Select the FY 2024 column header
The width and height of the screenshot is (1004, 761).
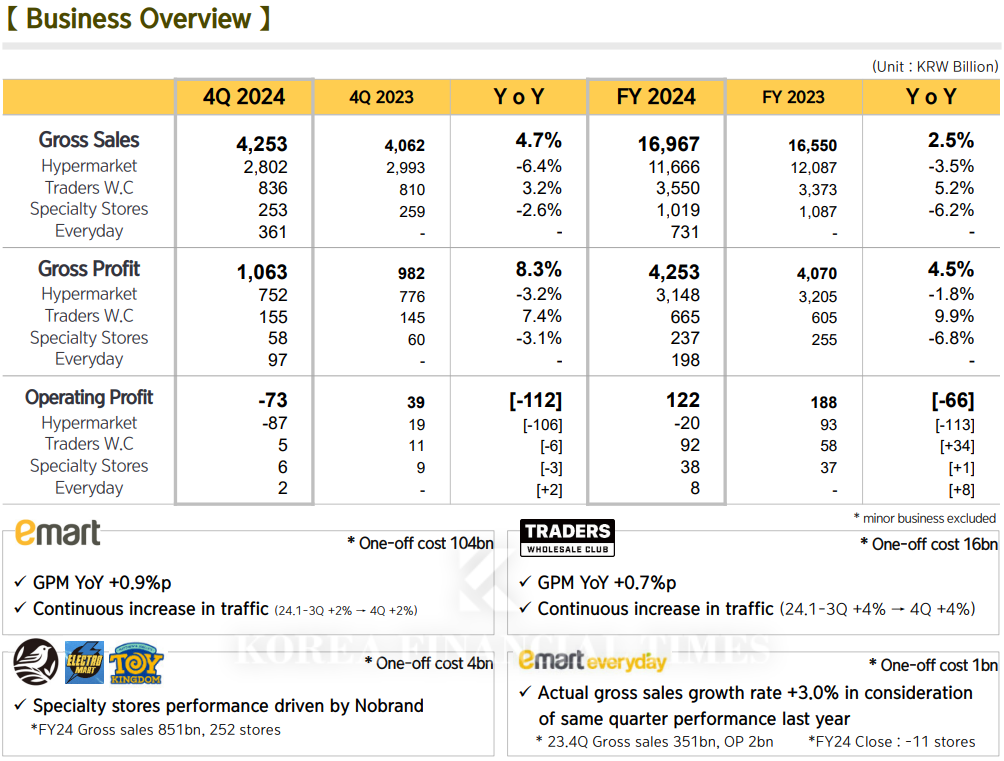(656, 96)
